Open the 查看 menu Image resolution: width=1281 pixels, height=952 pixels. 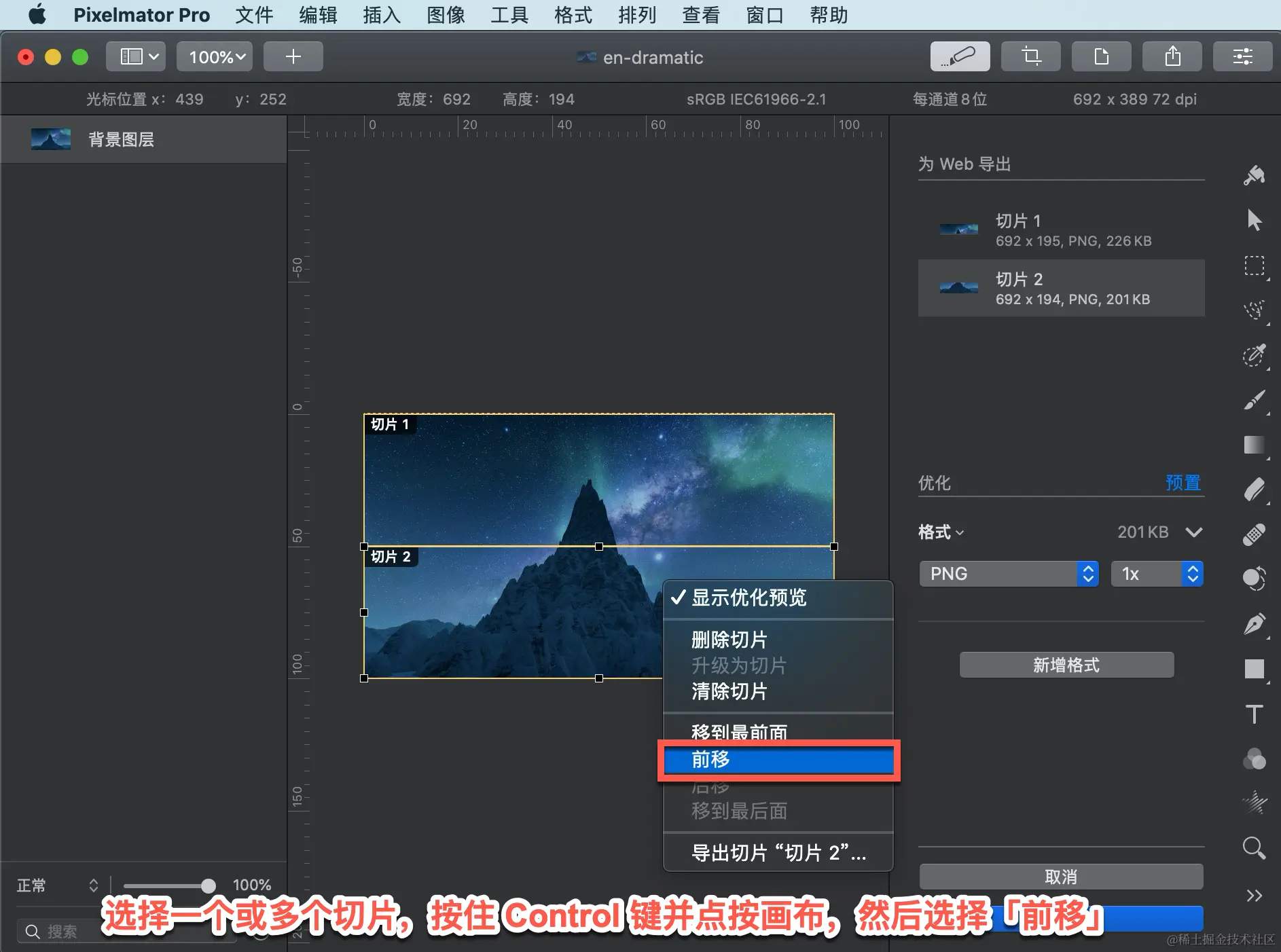pos(701,15)
